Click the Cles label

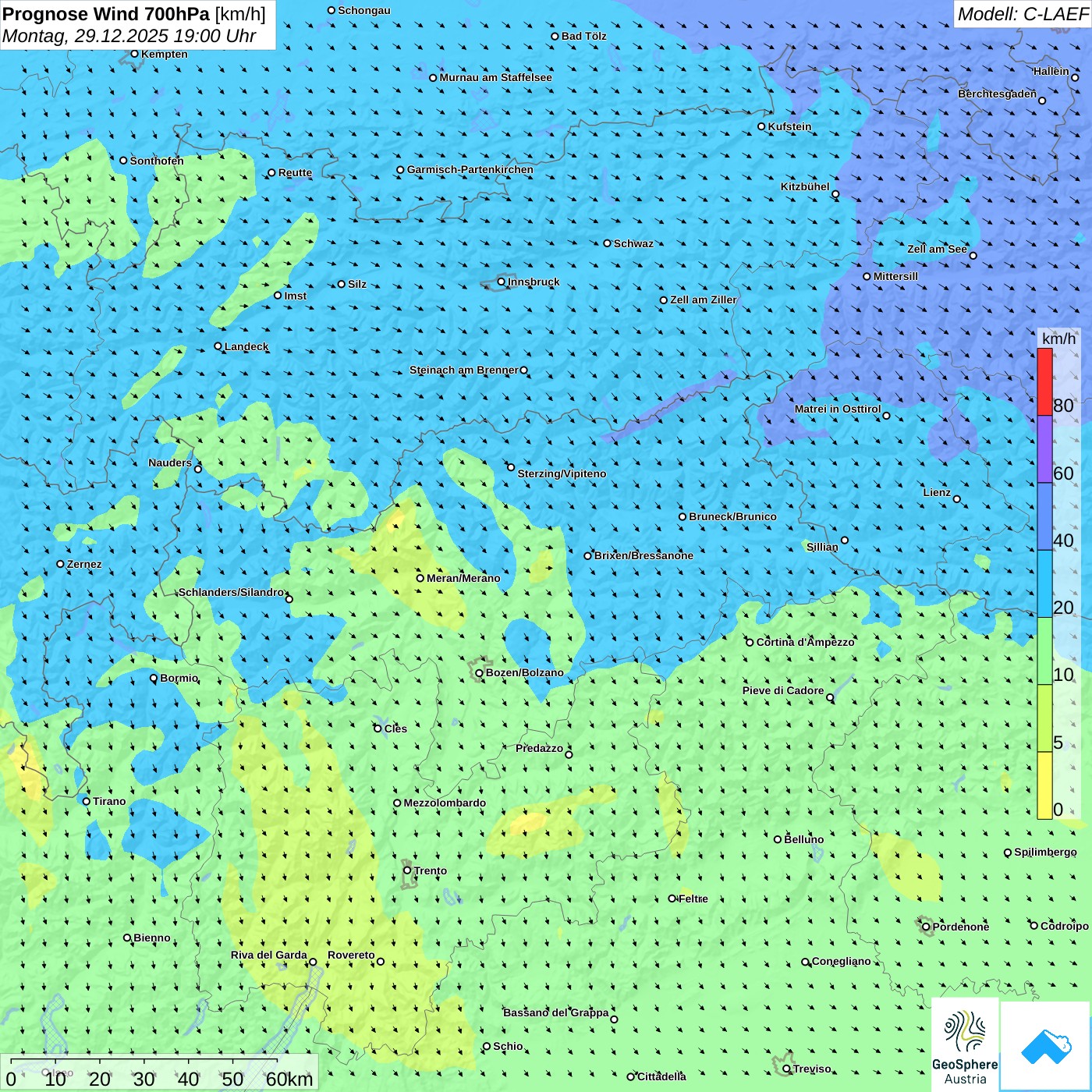(x=395, y=729)
